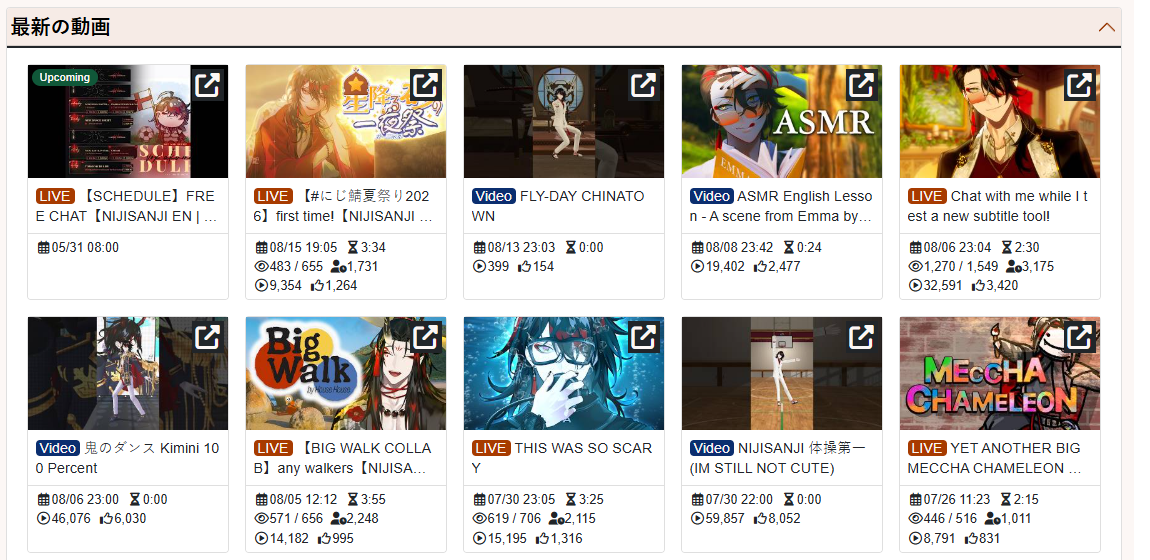Open external link on にじ鯖夏祭り thumbnail
Viewport: 1150px width, 560px height.
click(425, 85)
